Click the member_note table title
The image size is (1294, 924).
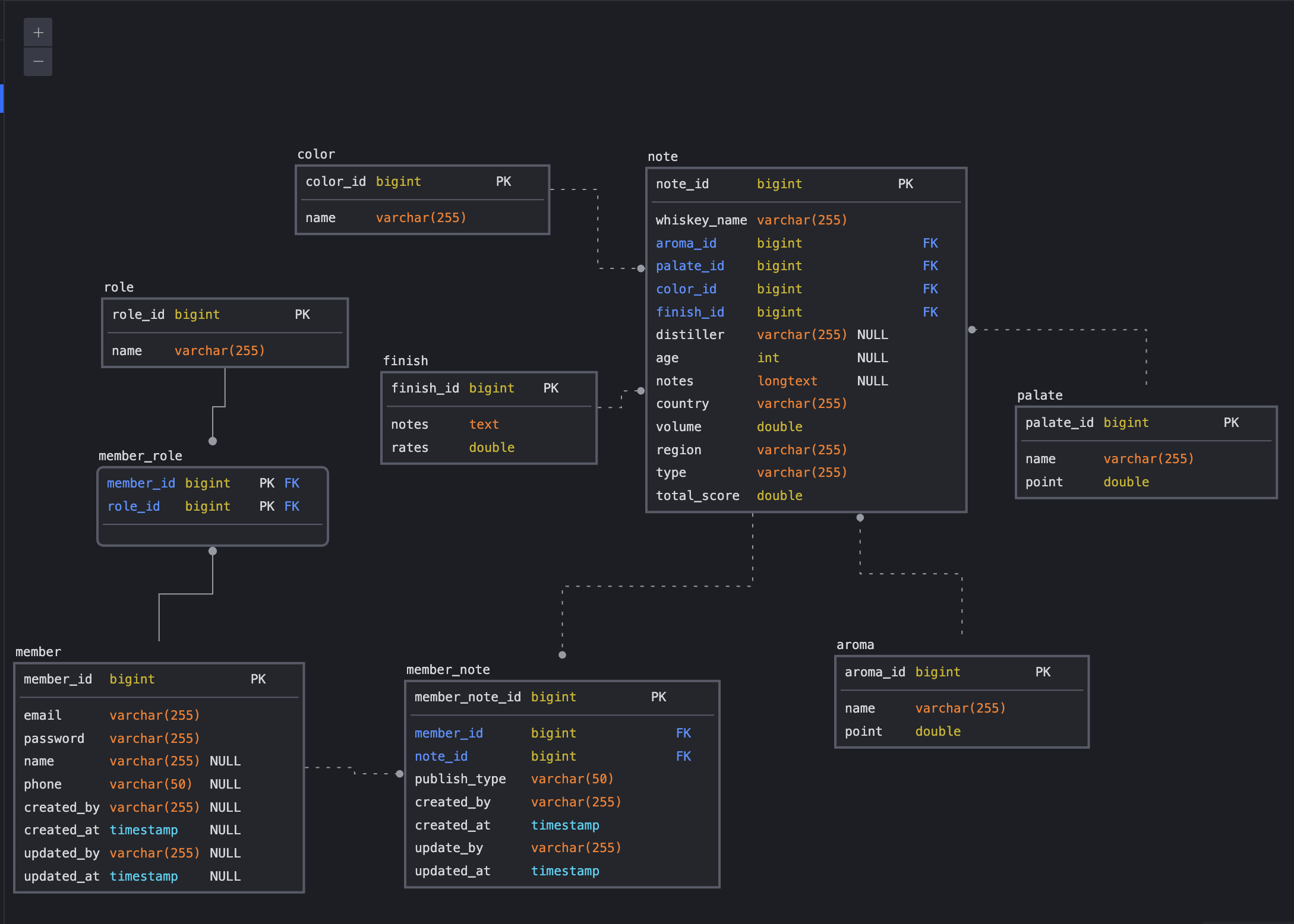click(x=448, y=669)
